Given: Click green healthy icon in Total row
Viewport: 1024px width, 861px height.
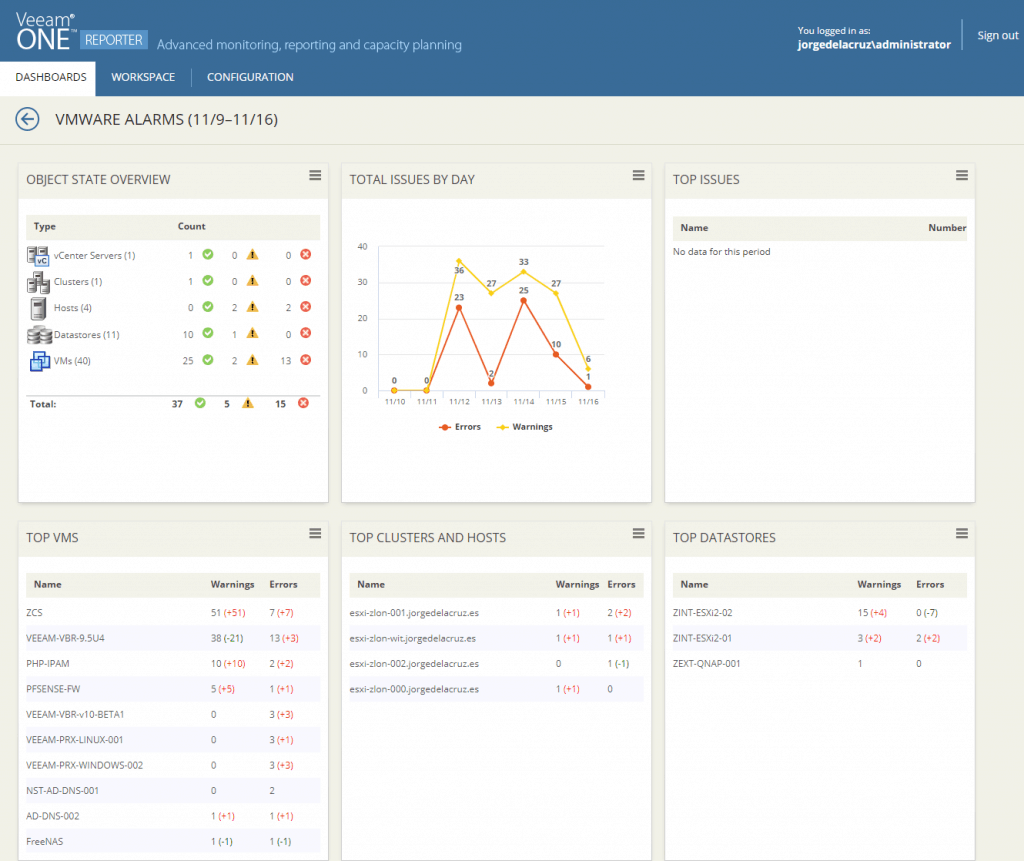Looking at the screenshot, I should (x=200, y=403).
